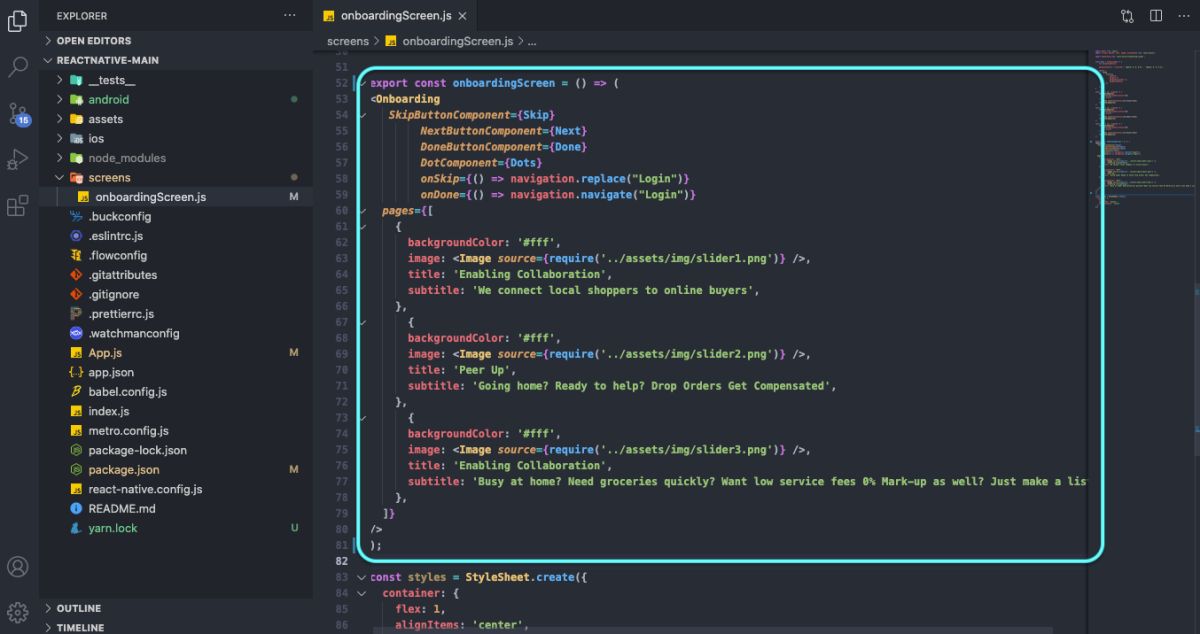
Task: Open editor more actions ellipsis
Action: 1183,16
